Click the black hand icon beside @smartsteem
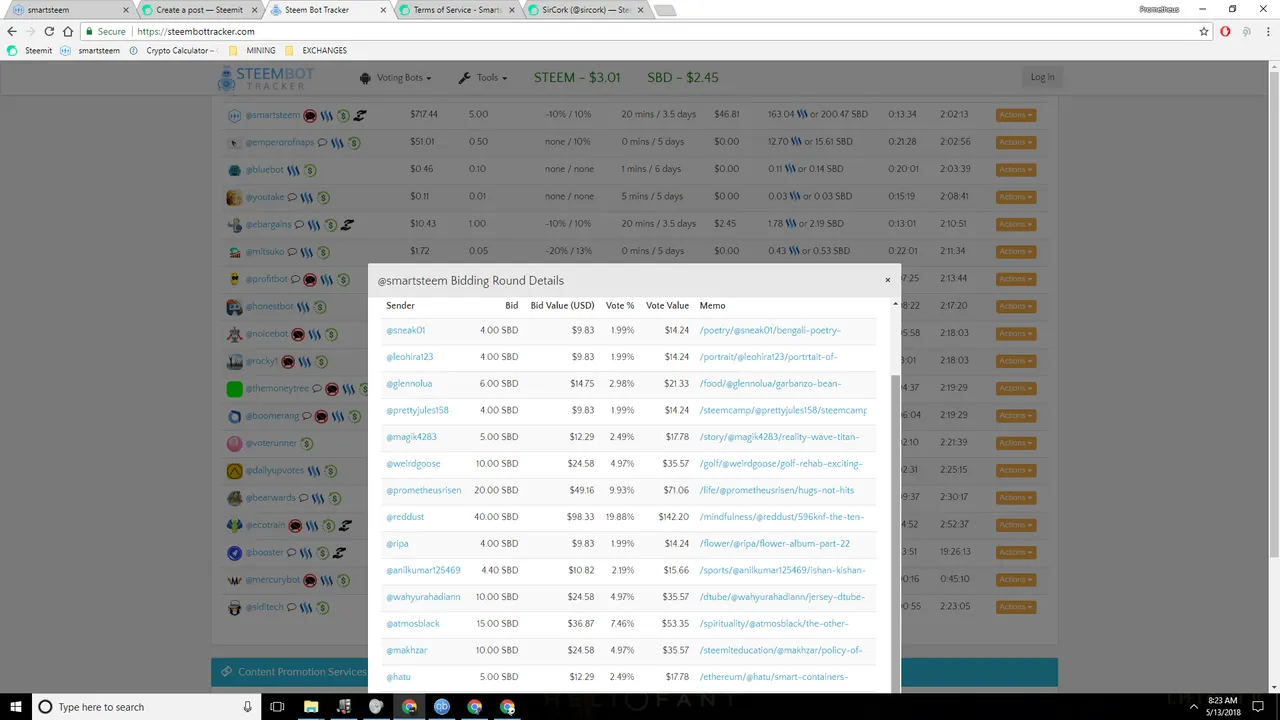The image size is (1280, 720). [360, 115]
